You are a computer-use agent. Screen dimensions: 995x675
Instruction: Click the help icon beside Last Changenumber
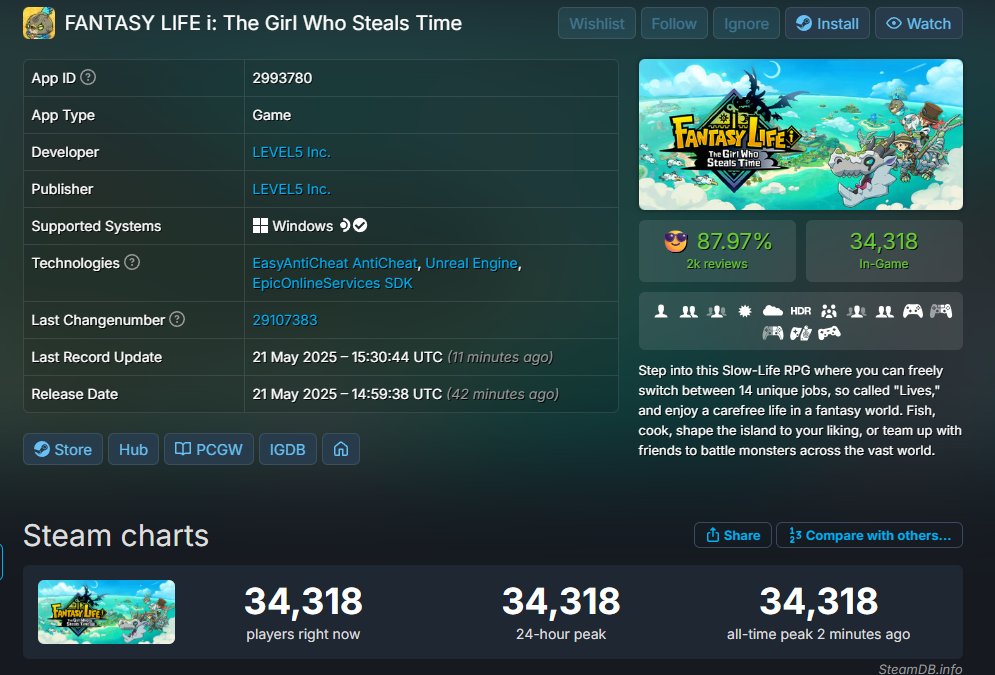point(178,319)
